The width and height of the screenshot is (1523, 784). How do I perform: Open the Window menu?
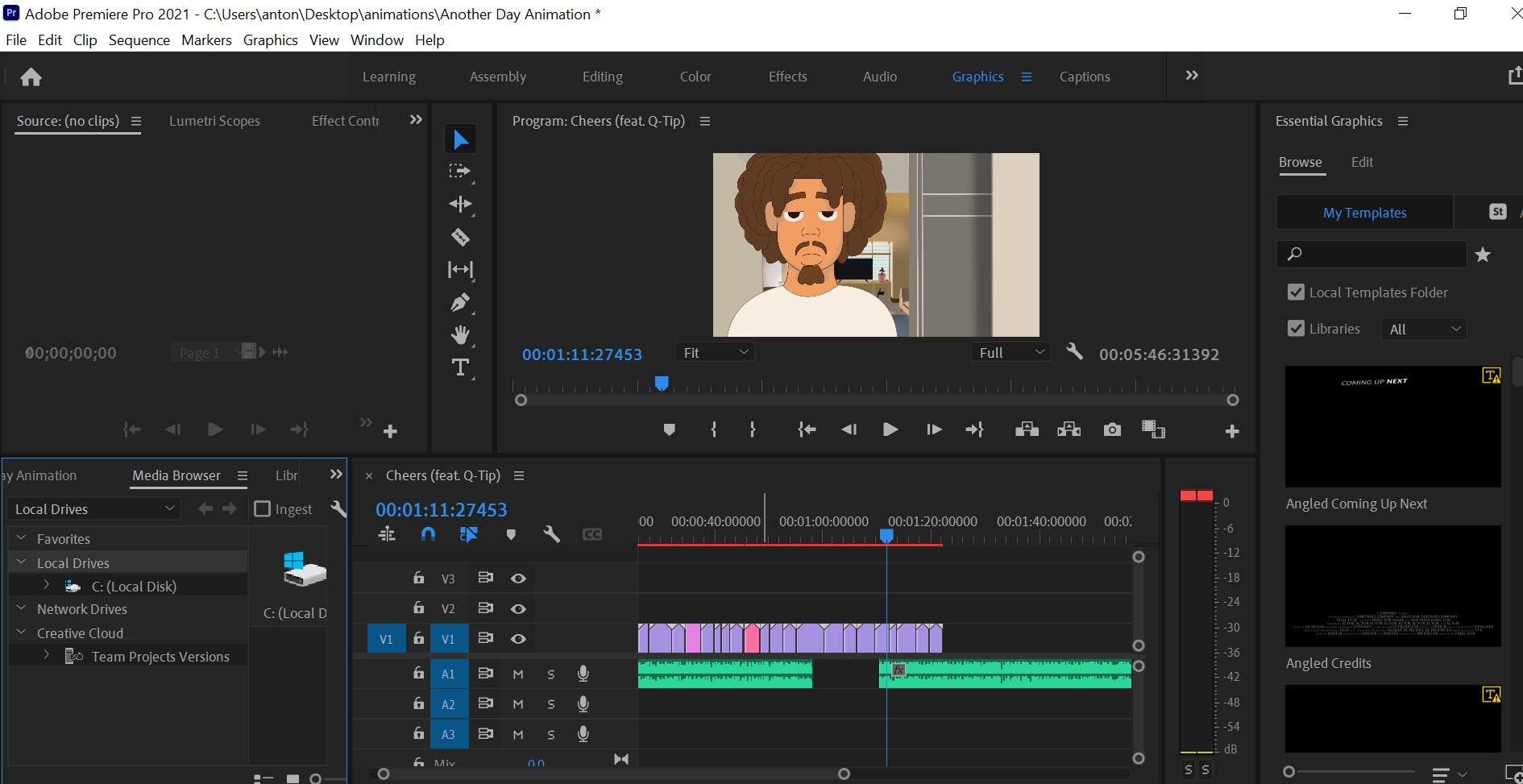[377, 39]
